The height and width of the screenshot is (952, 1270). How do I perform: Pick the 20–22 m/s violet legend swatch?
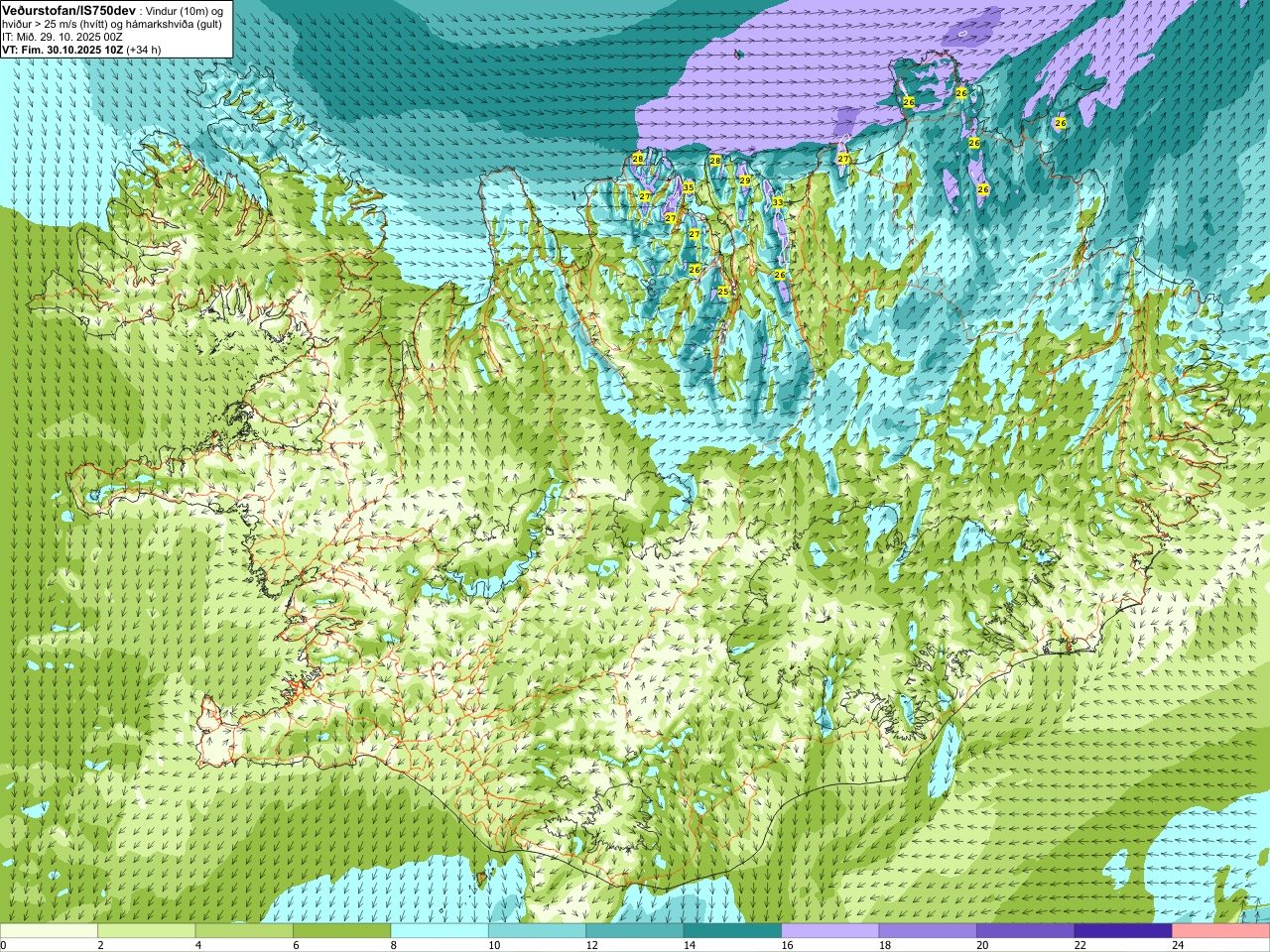(x=1026, y=931)
